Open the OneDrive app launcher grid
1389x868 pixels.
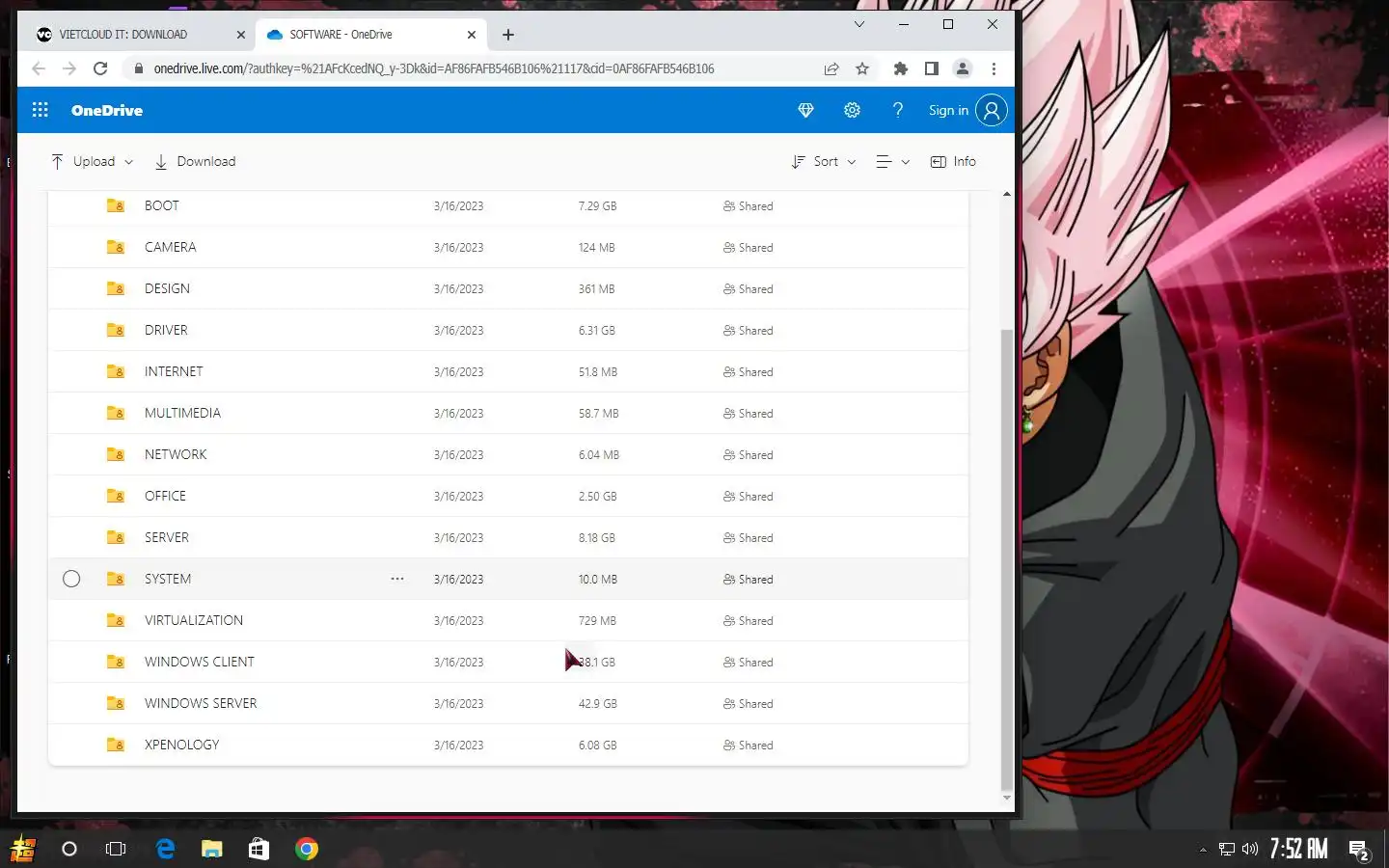tap(40, 110)
